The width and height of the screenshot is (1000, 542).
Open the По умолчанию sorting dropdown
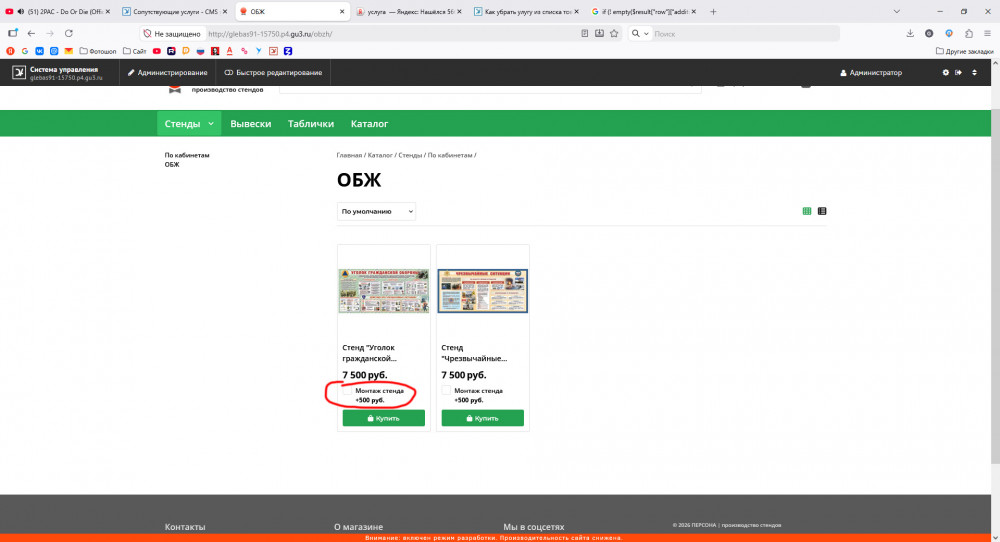(x=376, y=212)
